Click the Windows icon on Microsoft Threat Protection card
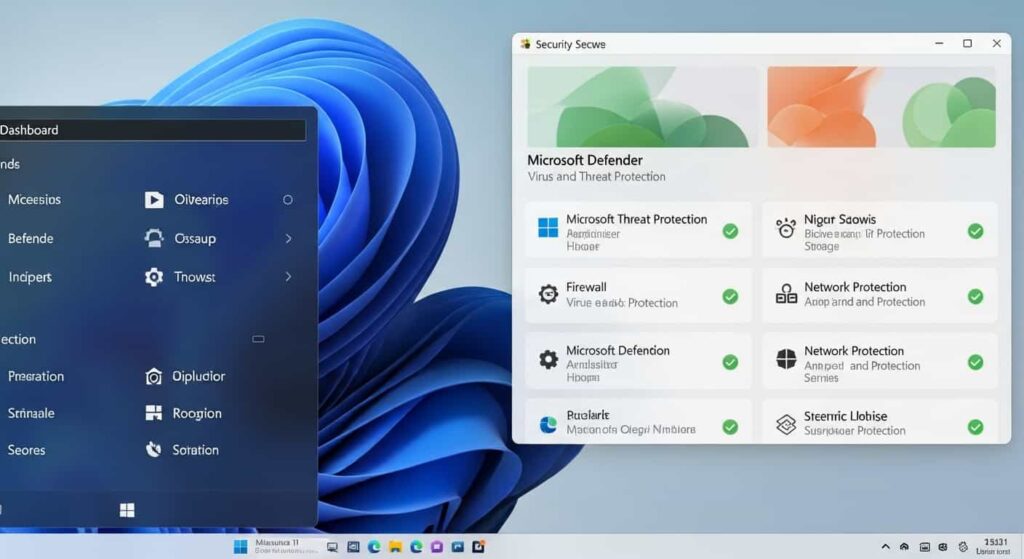Image resolution: width=1024 pixels, height=559 pixels. [547, 228]
